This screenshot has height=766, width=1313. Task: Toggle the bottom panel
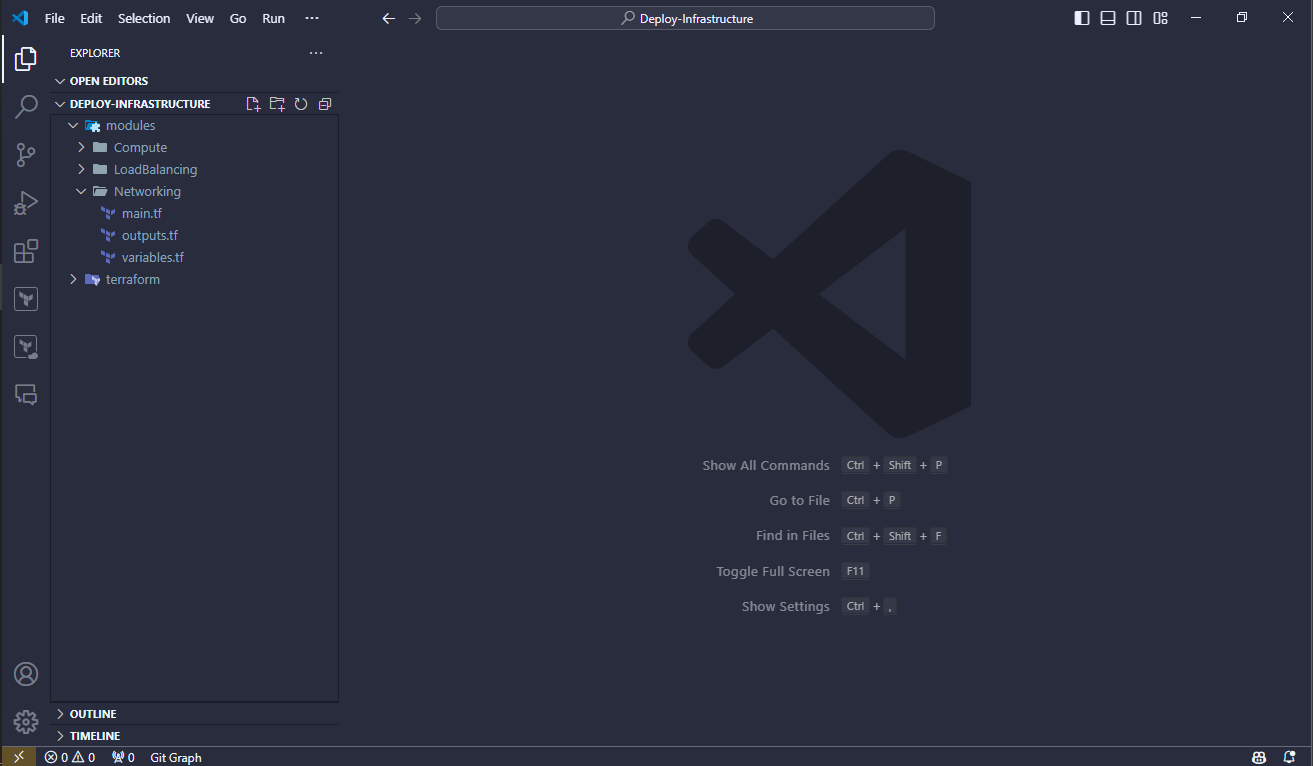[x=1108, y=18]
